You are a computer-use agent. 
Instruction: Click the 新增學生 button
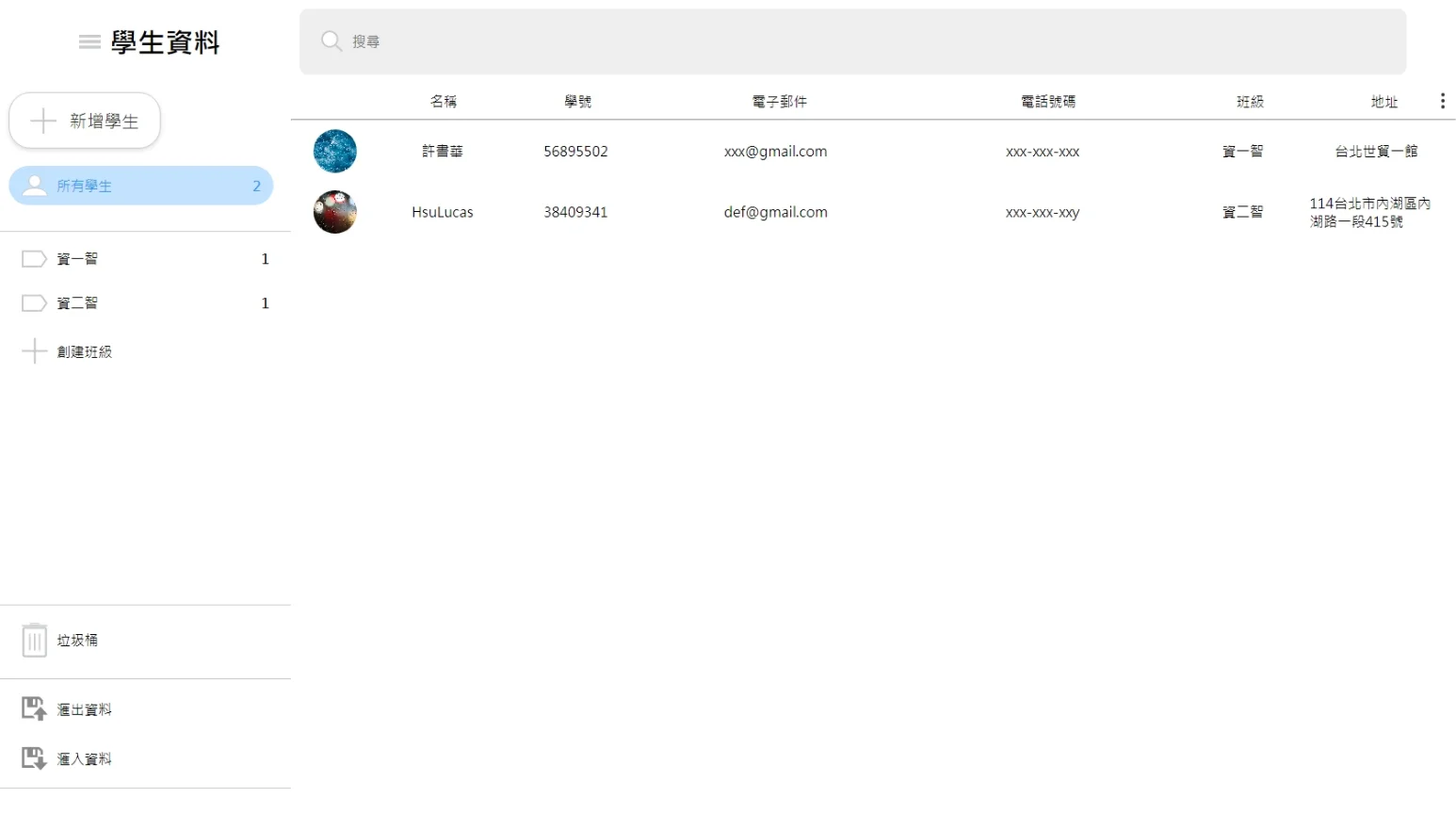(85, 121)
